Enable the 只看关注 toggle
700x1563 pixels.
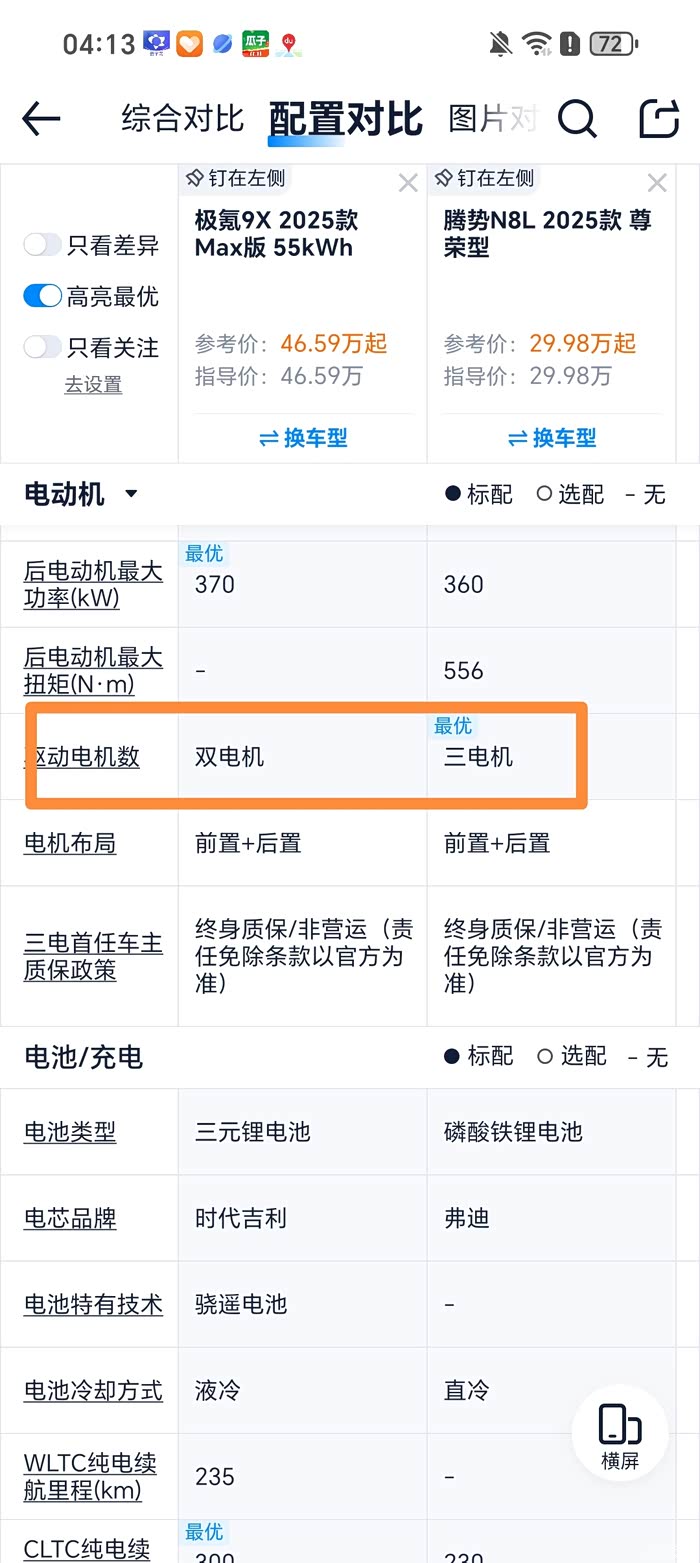click(43, 347)
